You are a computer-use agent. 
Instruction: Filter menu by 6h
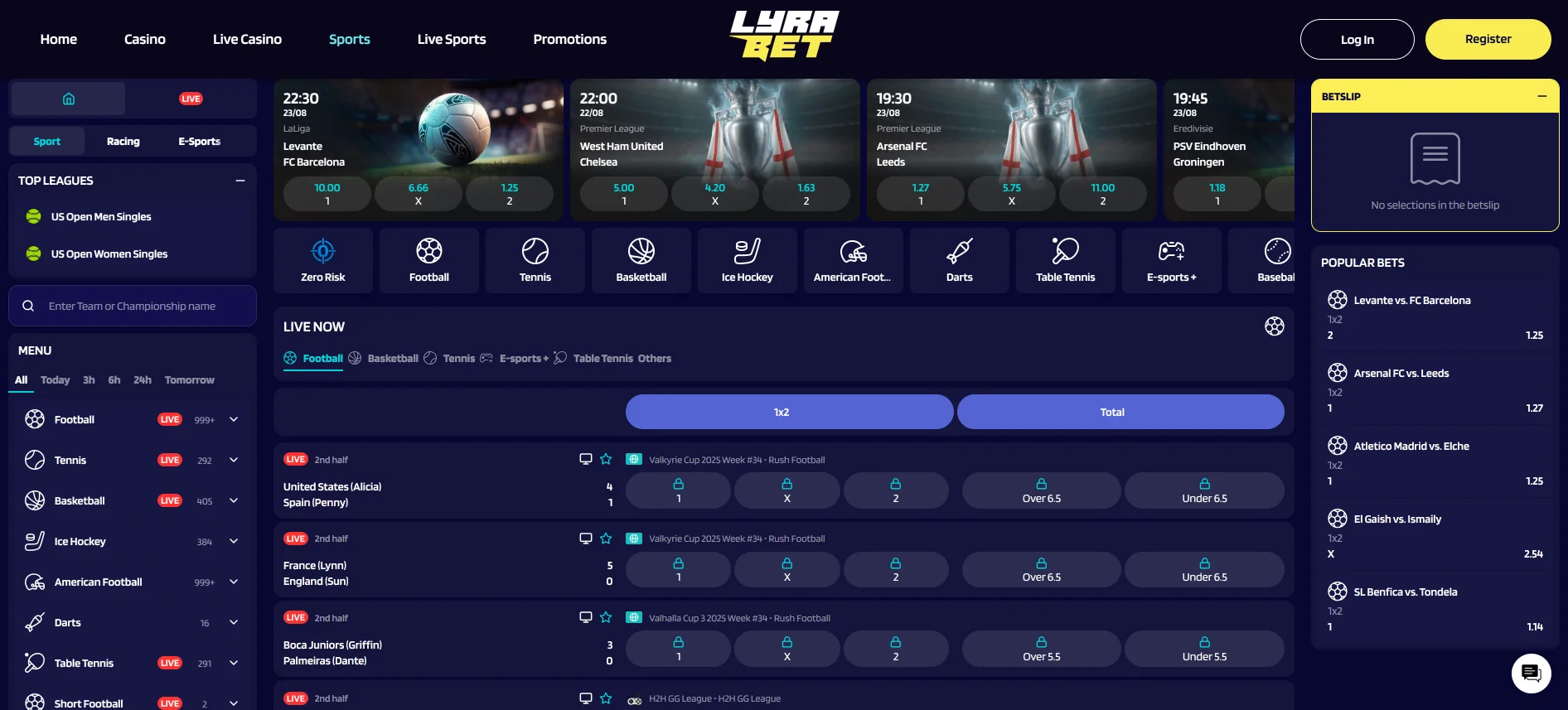[114, 379]
